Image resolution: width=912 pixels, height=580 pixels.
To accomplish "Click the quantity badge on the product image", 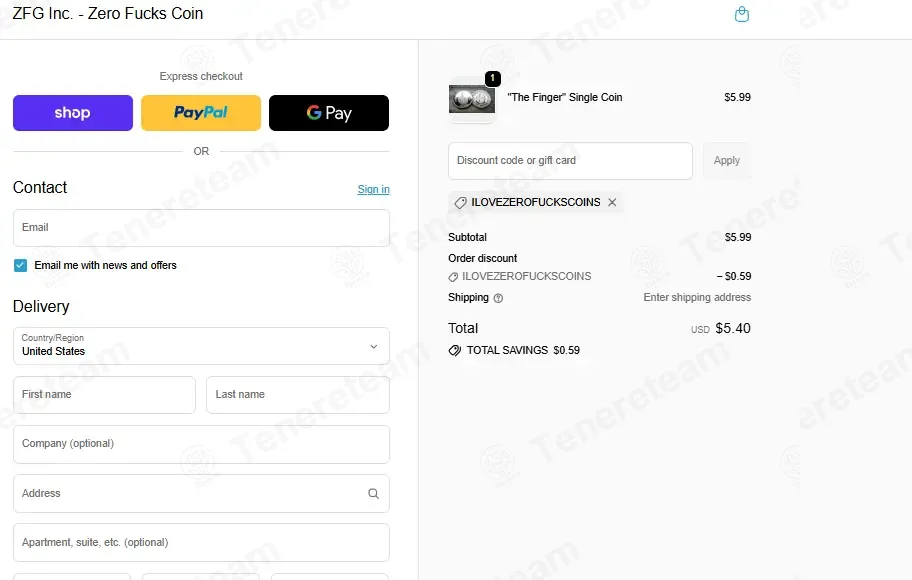I will 493,78.
